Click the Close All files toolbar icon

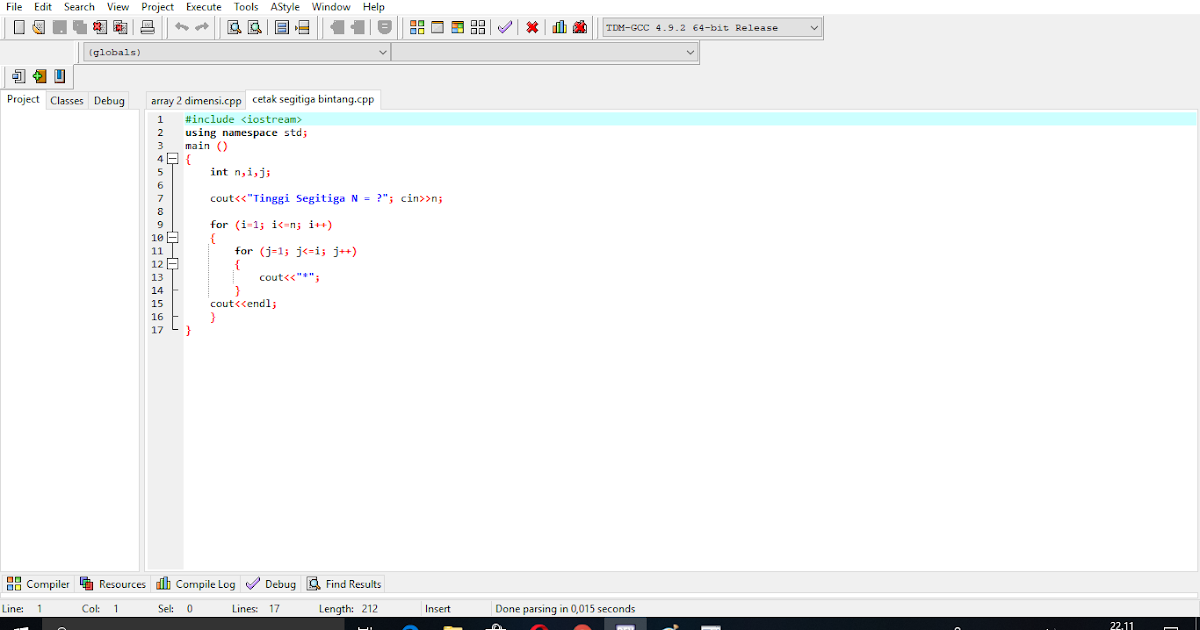tap(120, 27)
